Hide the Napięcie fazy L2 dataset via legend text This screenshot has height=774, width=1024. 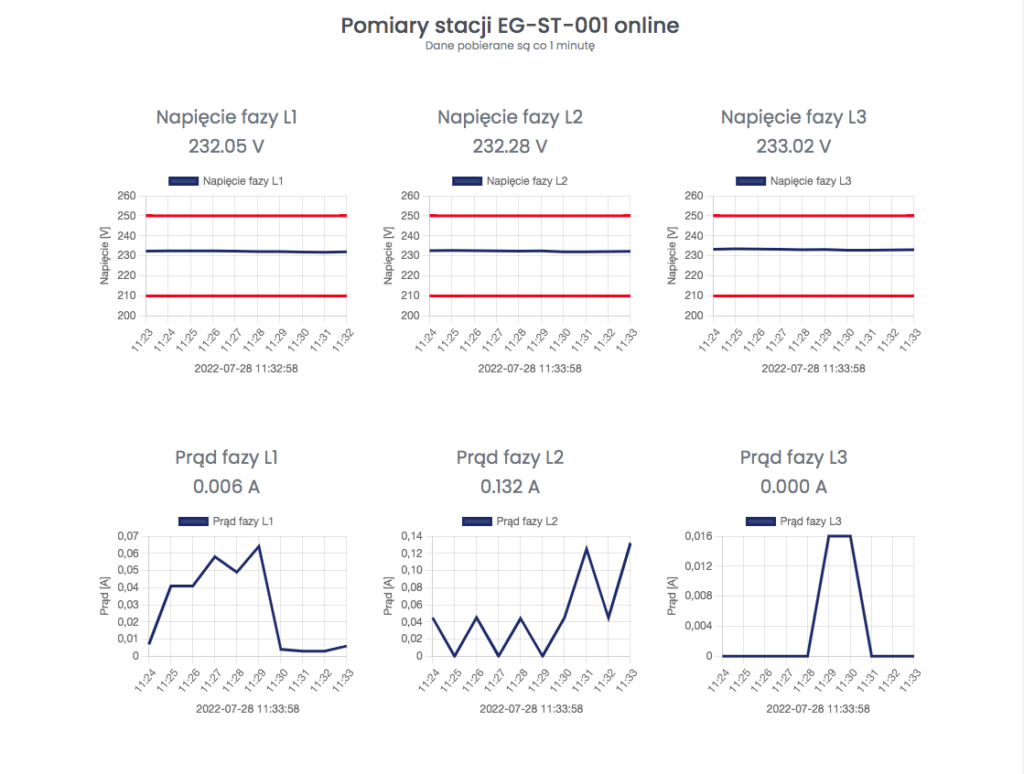click(527, 181)
